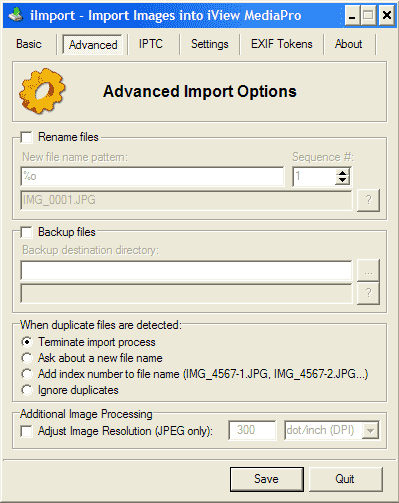Image resolution: width=399 pixels, height=503 pixels.
Task: Open the EXIF Tokens tab
Action: coord(282,44)
